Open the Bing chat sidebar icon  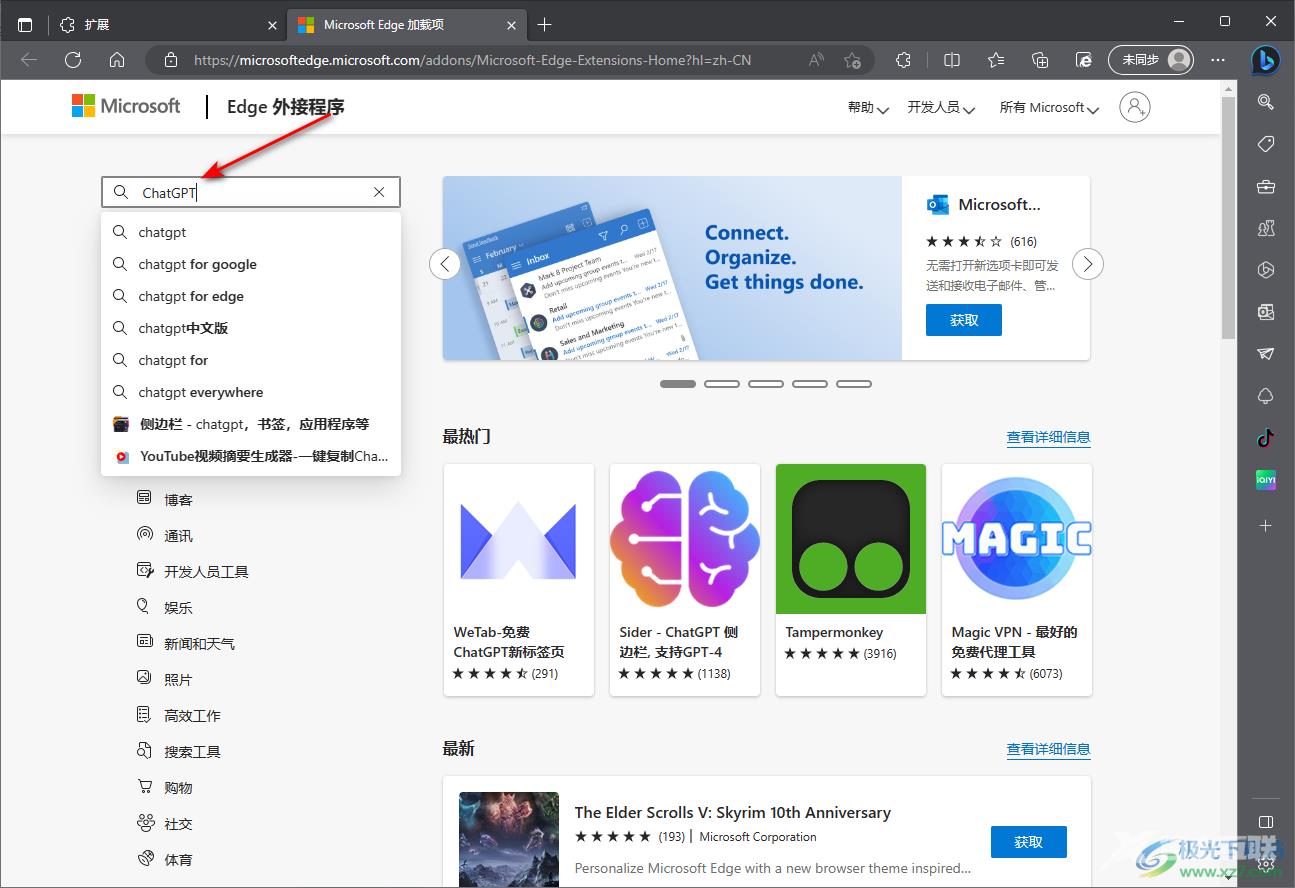point(1266,60)
